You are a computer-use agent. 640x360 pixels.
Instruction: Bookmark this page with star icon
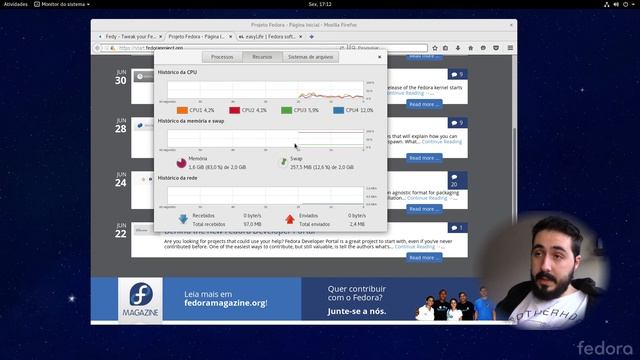[x=435, y=48]
